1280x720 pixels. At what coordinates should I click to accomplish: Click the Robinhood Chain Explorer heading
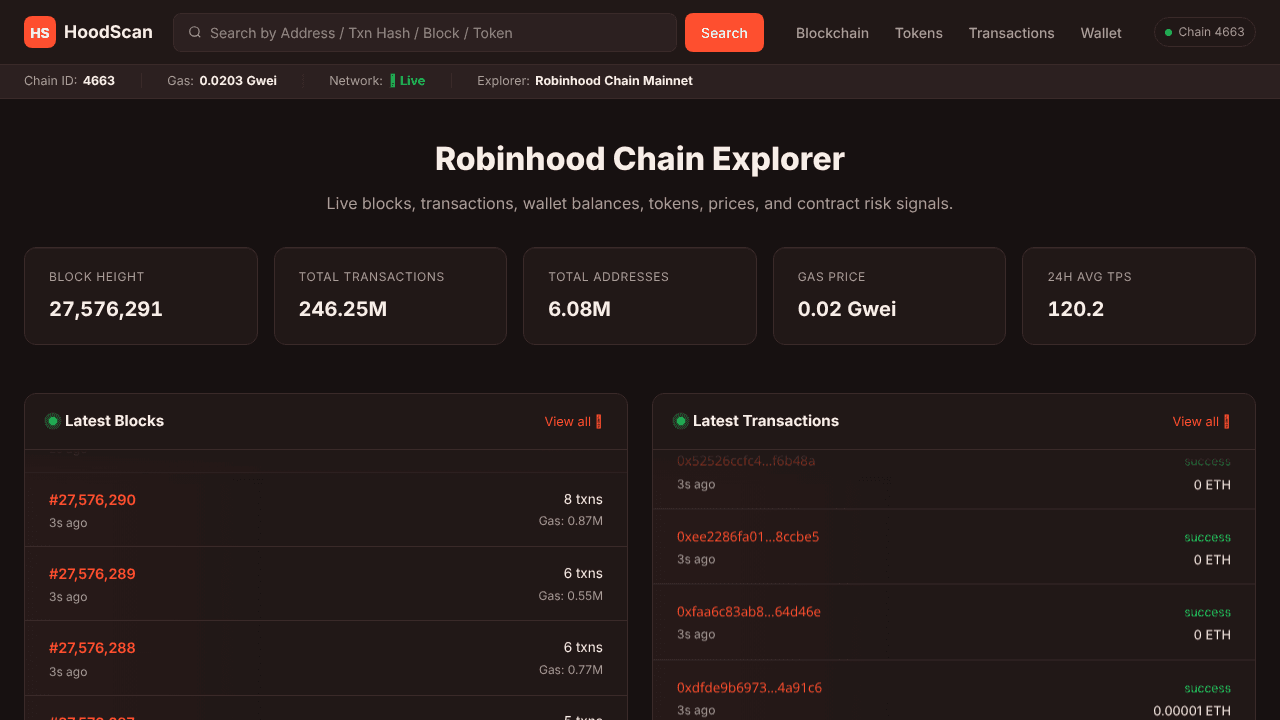pyautogui.click(x=640, y=159)
